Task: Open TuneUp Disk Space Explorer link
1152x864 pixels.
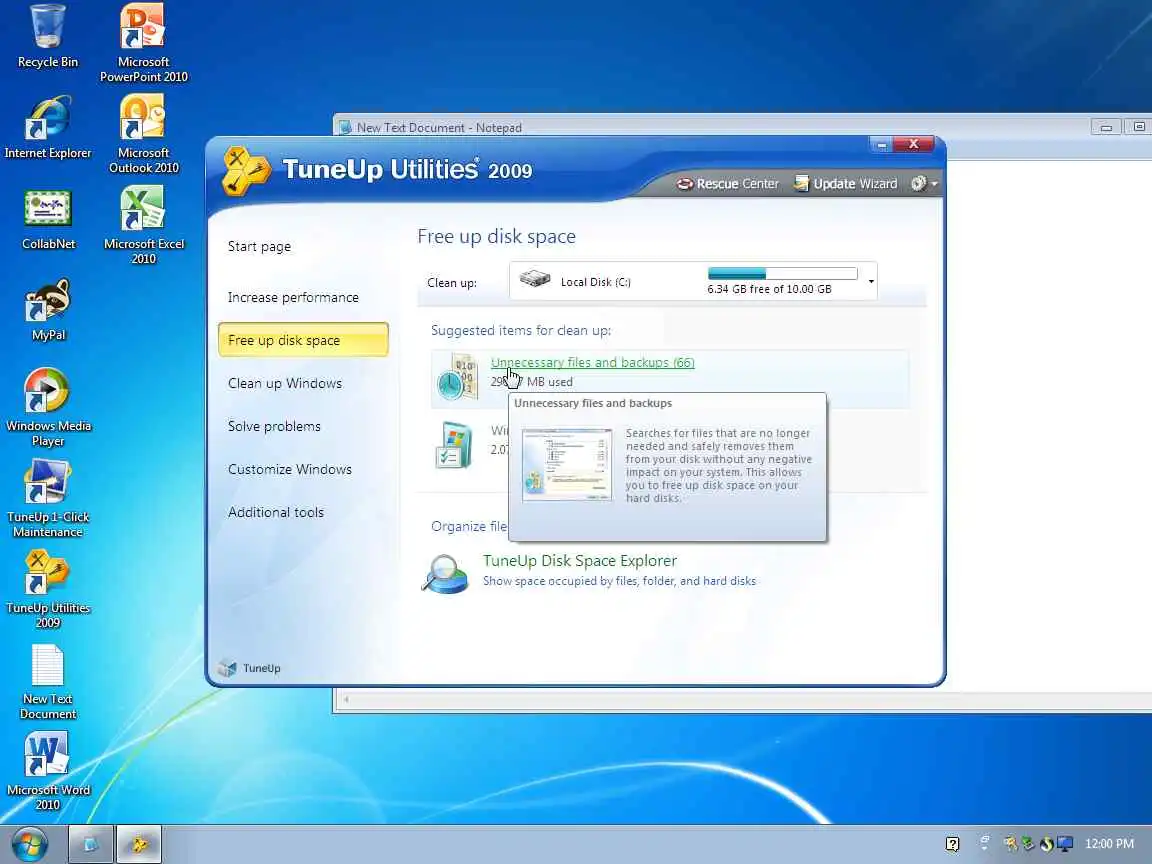Action: coord(580,561)
